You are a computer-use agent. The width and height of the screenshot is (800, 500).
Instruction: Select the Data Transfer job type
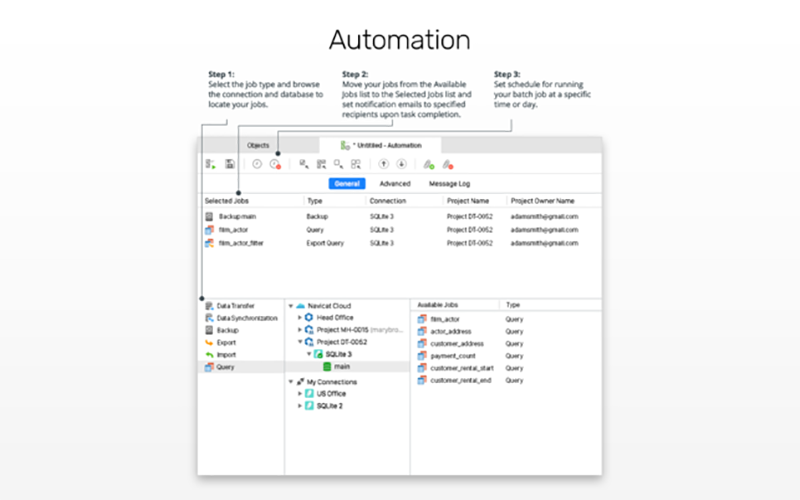[x=237, y=305]
